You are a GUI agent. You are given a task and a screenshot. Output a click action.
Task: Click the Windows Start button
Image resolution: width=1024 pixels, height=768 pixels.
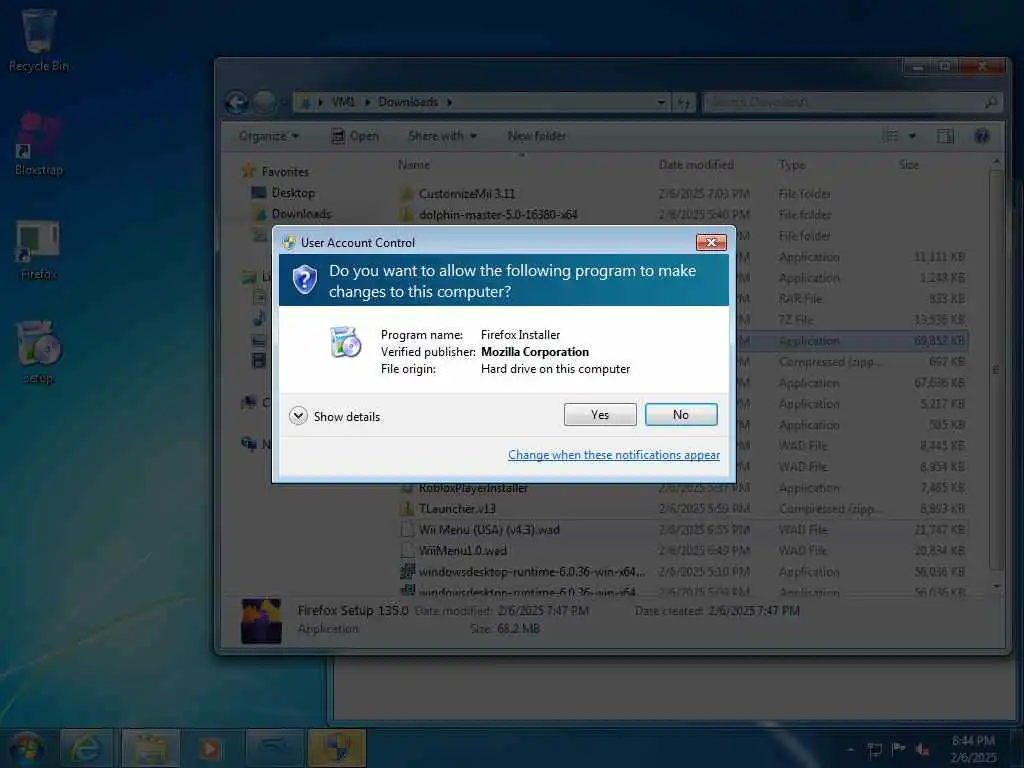coord(26,748)
